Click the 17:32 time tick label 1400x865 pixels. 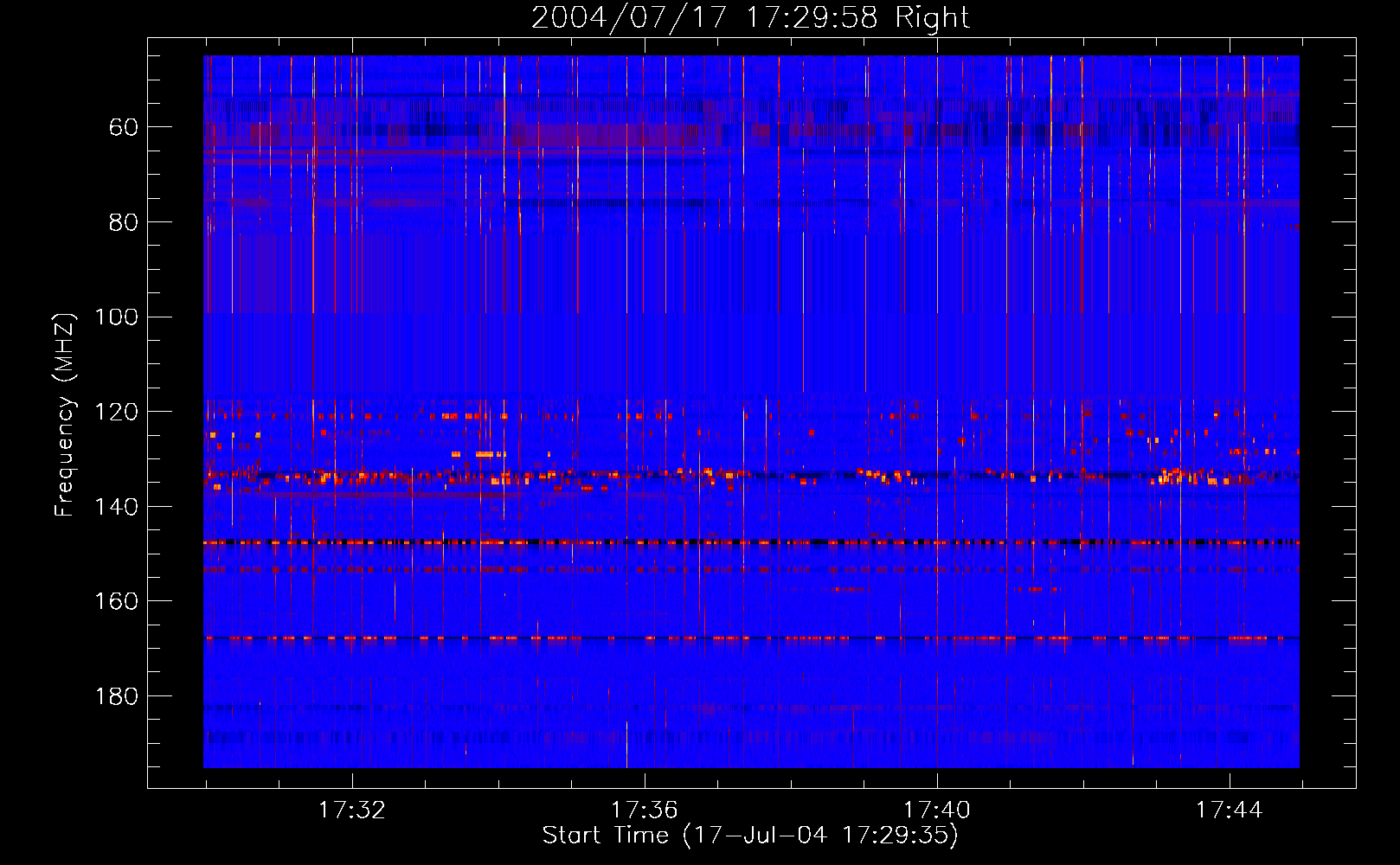(x=351, y=811)
